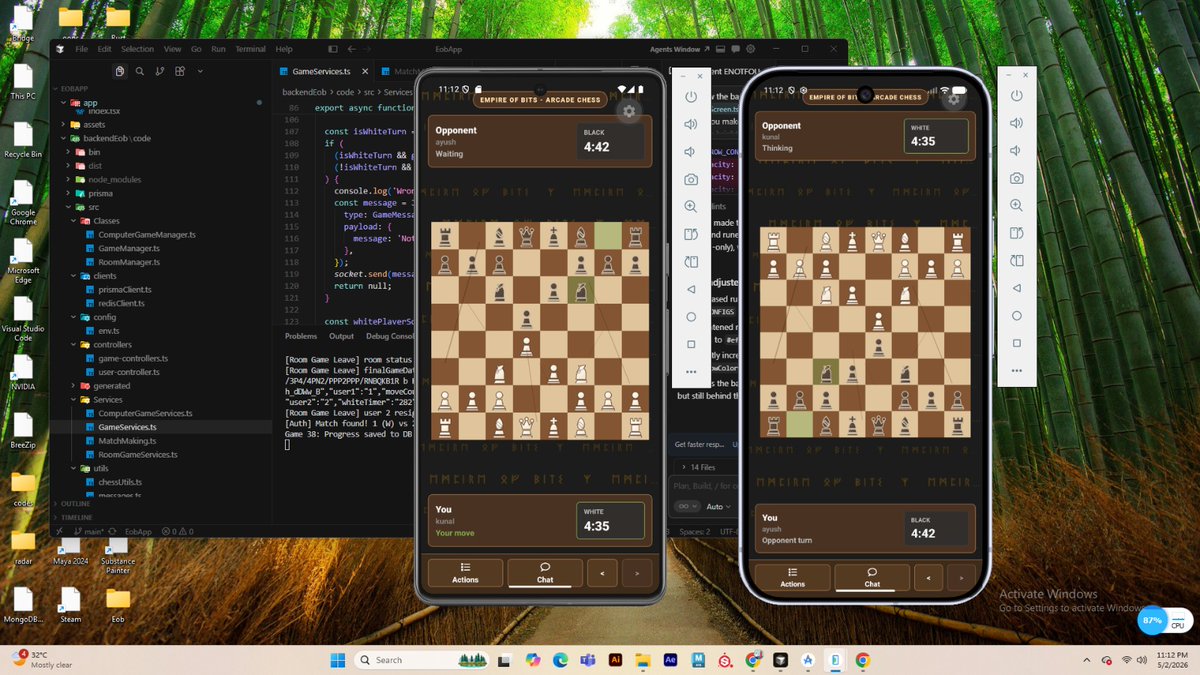The image size is (1200, 675).
Task: Take screenshot using White player's emulator camera icon
Action: click(x=691, y=179)
